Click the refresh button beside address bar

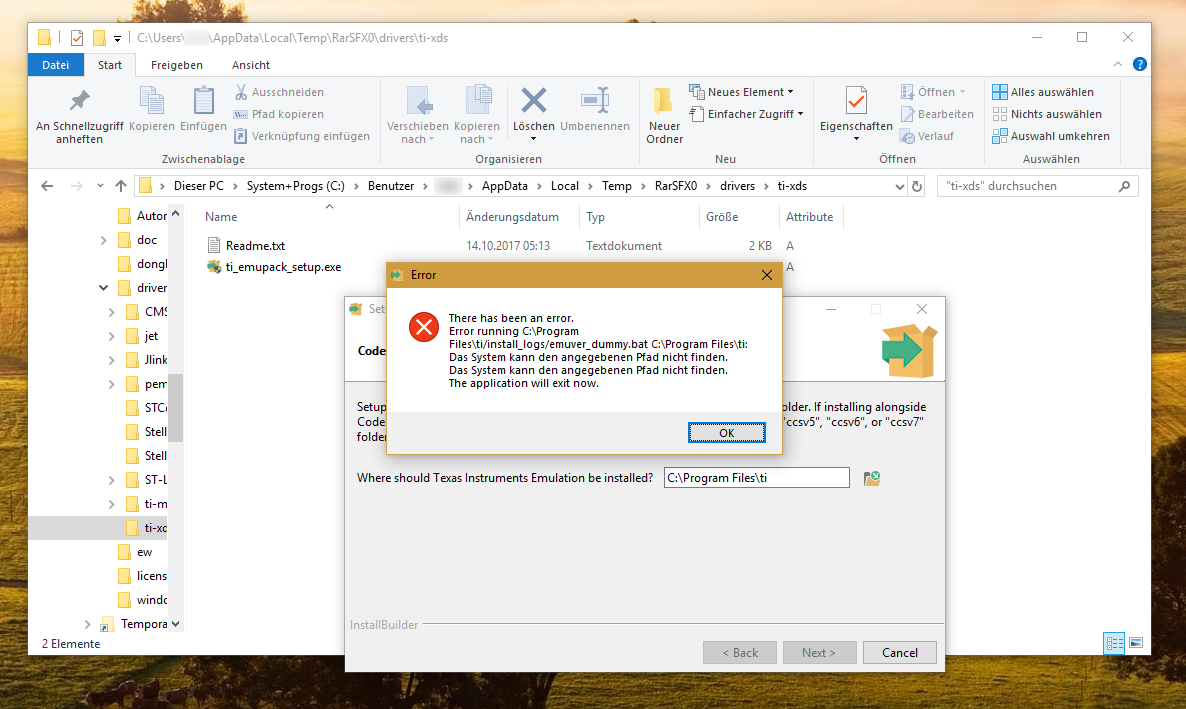[x=917, y=186]
